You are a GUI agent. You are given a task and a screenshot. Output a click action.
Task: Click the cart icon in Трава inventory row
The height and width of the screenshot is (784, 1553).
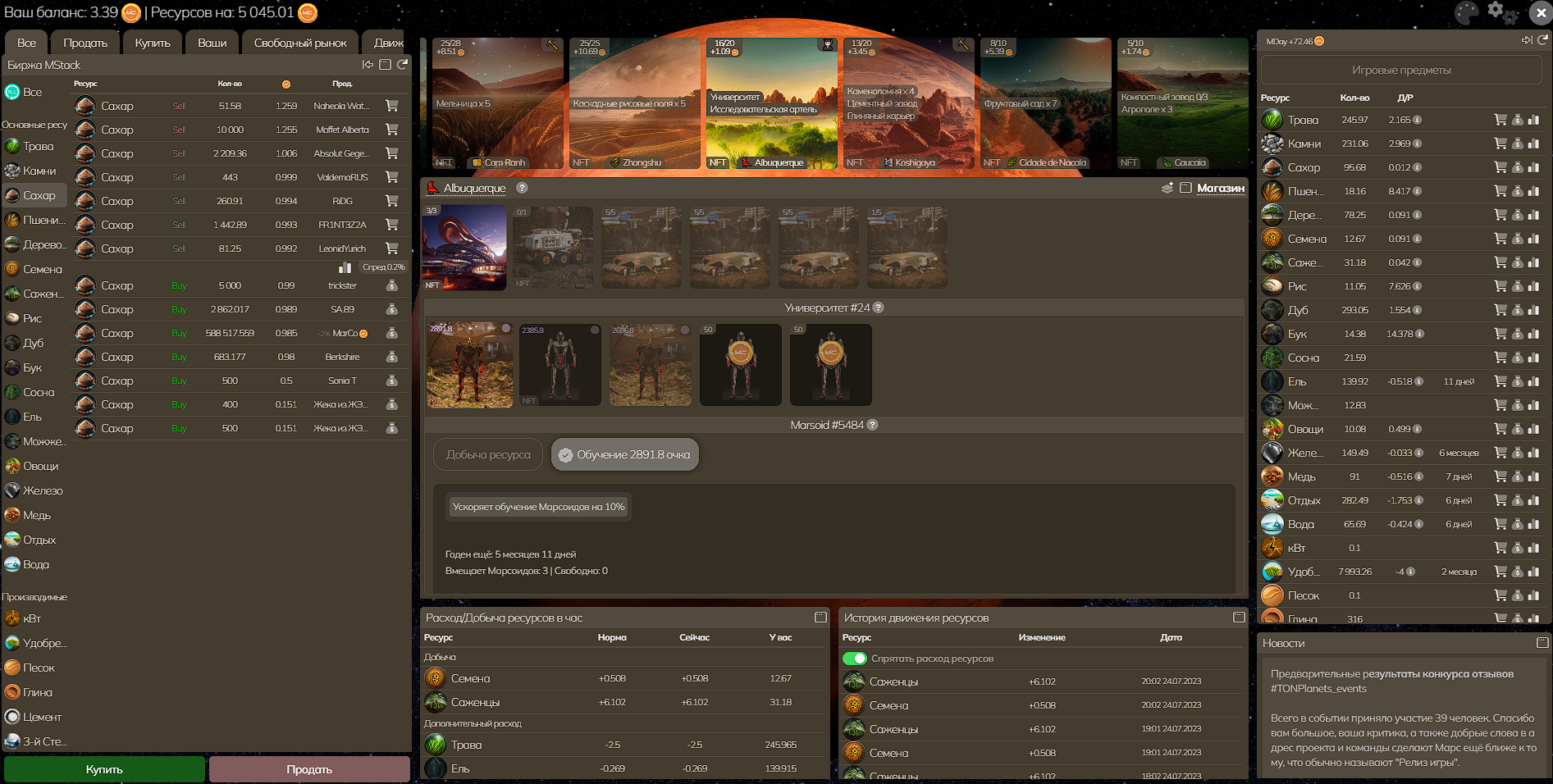coord(1500,120)
